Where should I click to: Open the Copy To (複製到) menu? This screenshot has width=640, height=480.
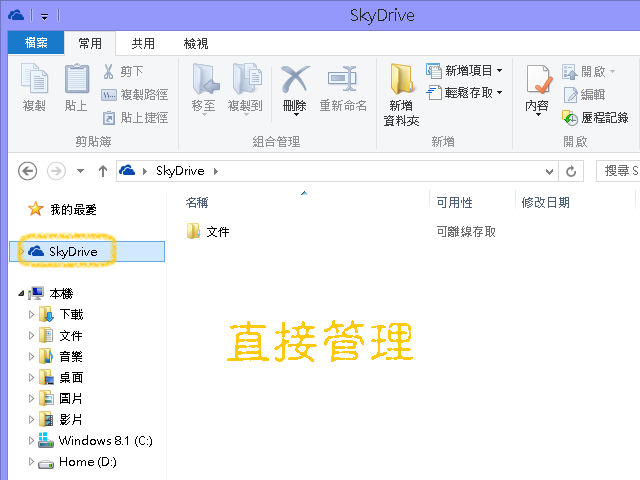(245, 89)
